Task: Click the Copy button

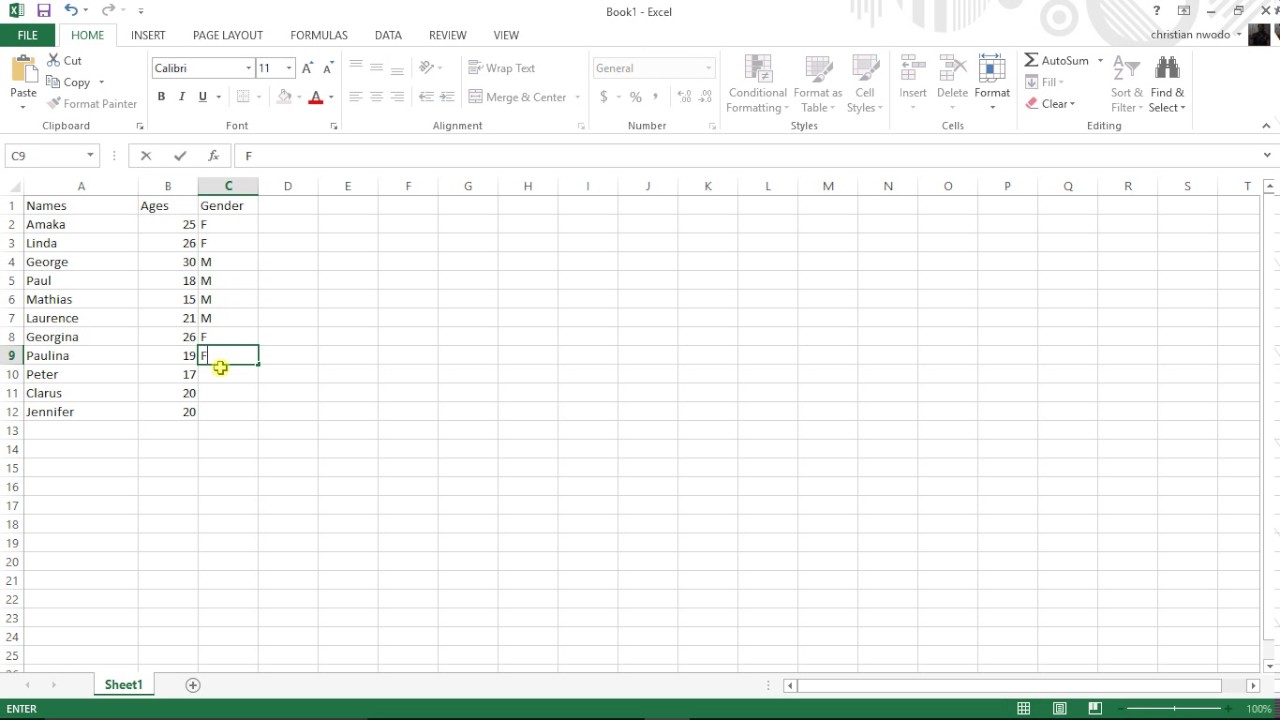Action: [68, 83]
